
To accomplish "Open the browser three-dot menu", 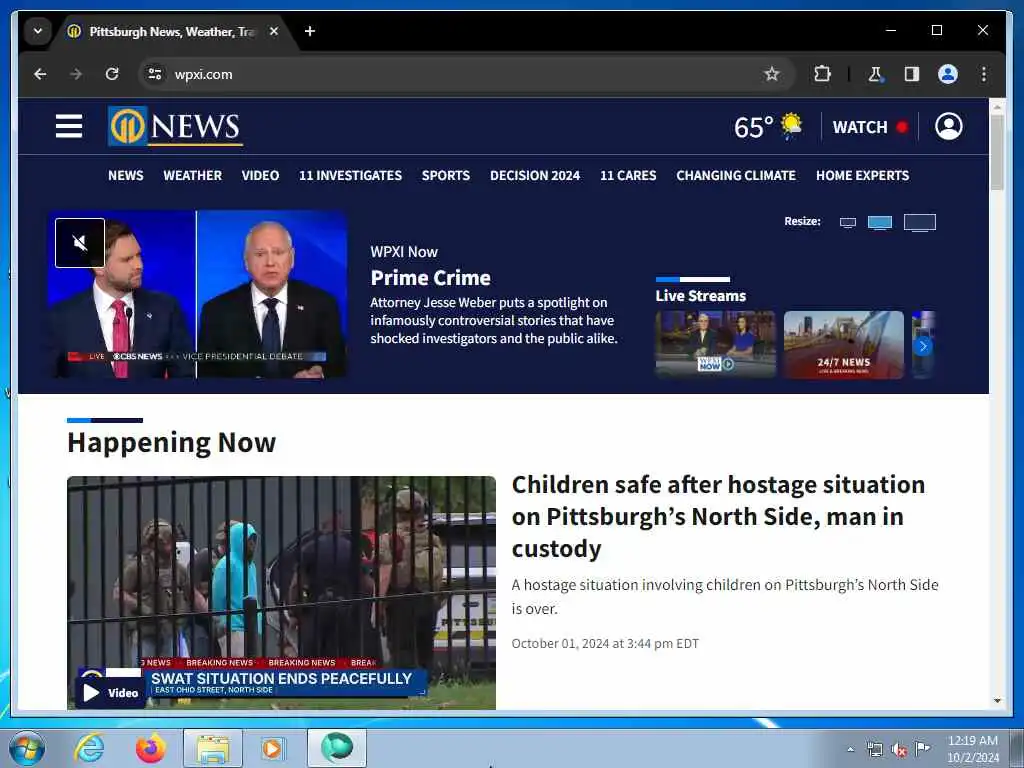I will (984, 74).
